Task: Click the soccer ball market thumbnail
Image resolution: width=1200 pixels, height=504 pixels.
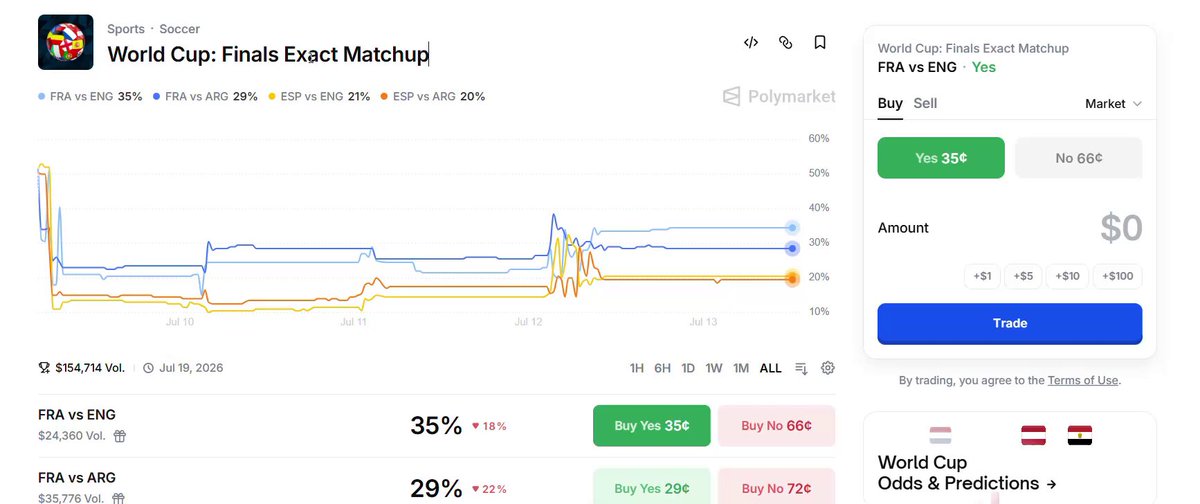Action: 65,42
